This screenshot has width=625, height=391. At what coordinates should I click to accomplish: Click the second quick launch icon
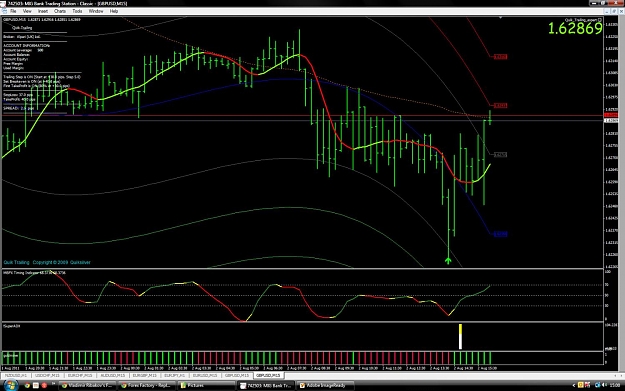[x=35, y=385]
